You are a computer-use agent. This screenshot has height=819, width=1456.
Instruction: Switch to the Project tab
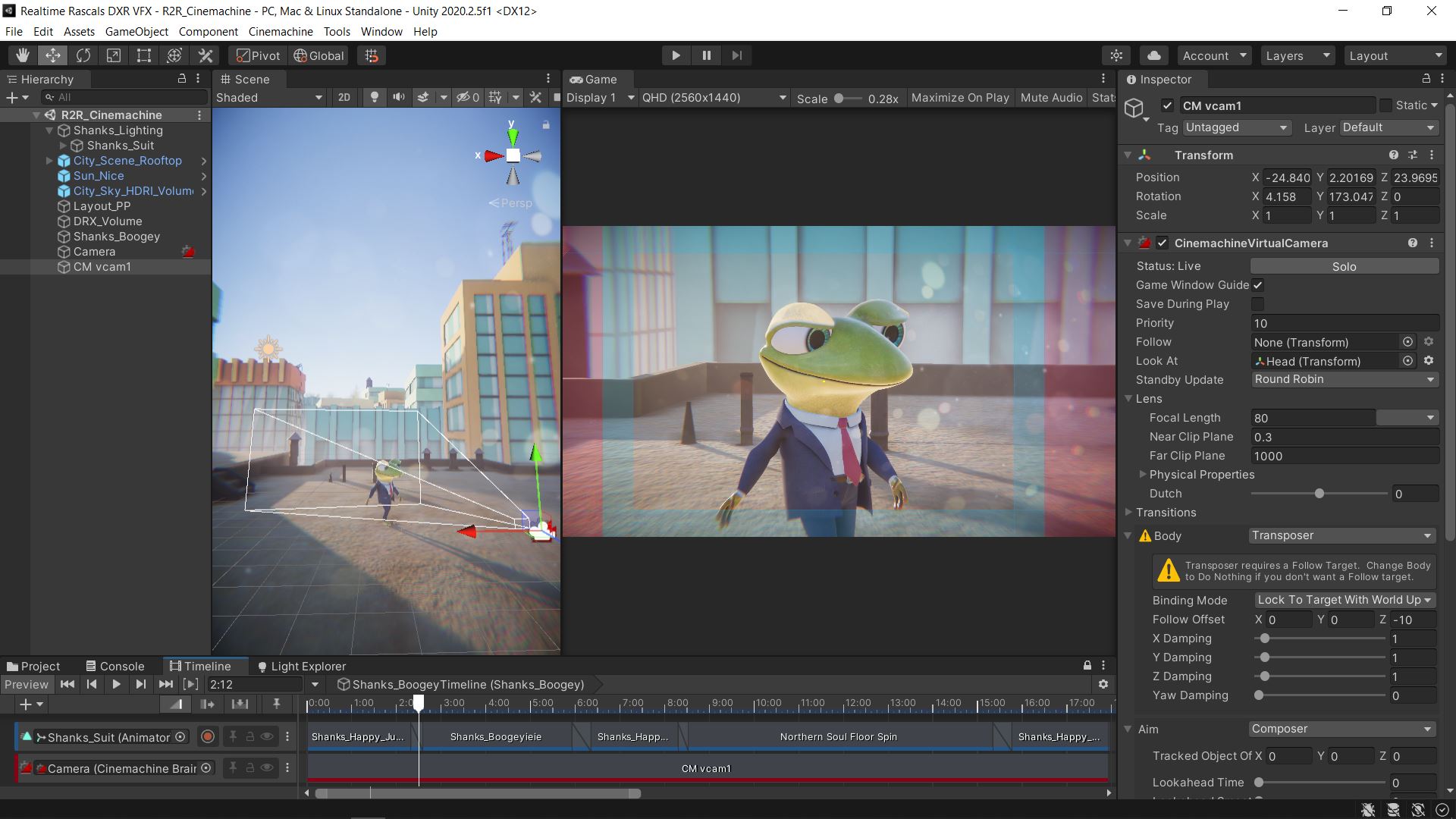(33, 666)
